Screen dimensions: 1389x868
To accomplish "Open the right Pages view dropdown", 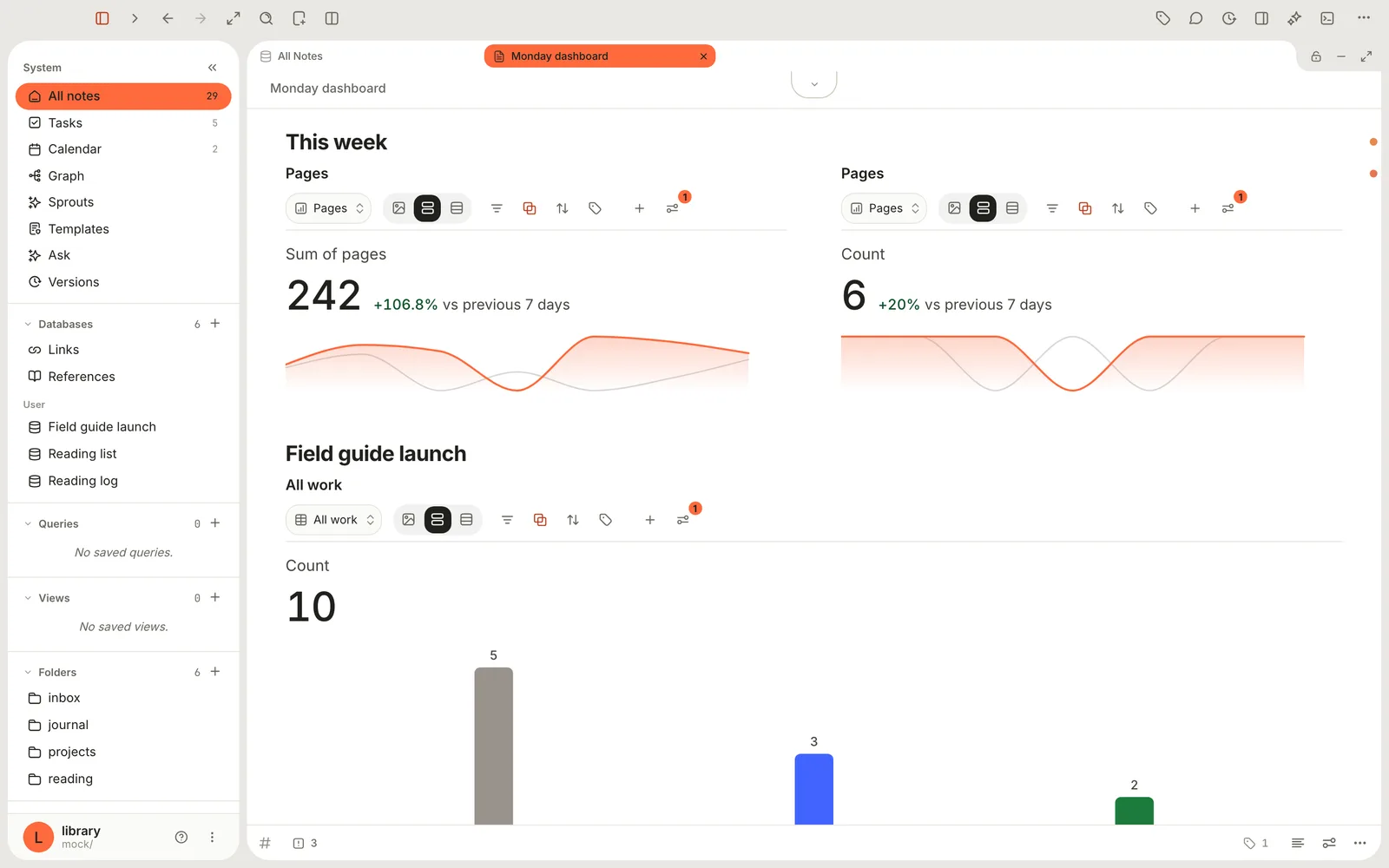I will click(885, 208).
